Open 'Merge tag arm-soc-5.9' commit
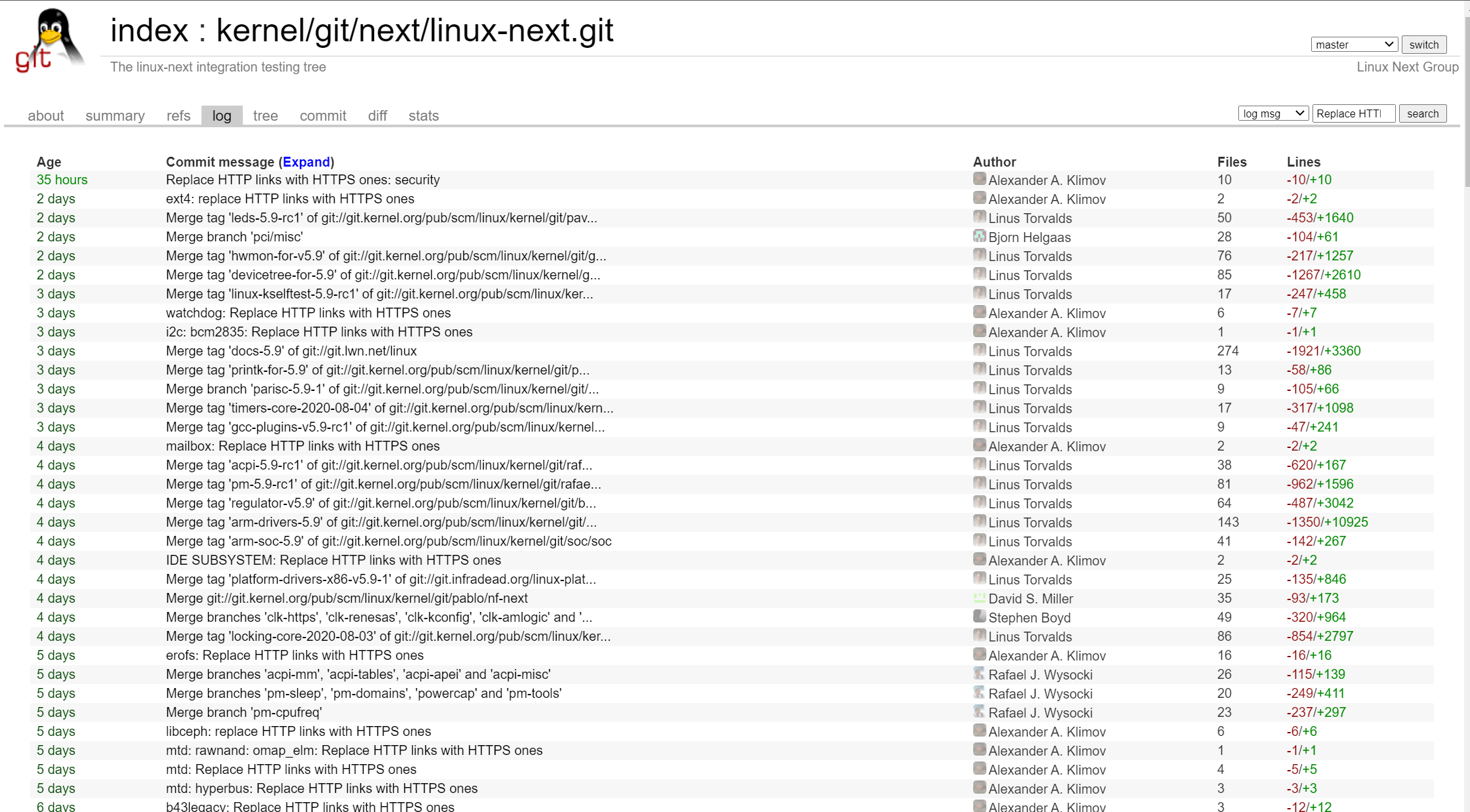 [388, 541]
